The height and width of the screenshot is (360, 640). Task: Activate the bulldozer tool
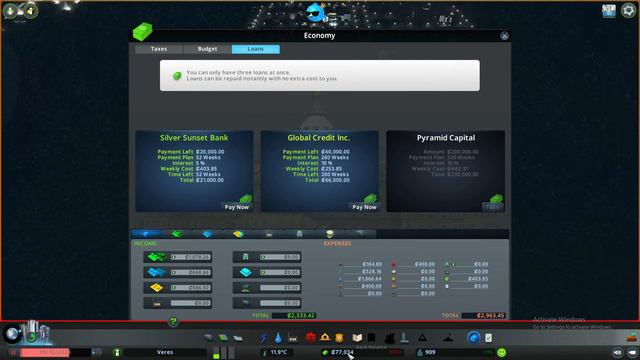click(x=632, y=338)
